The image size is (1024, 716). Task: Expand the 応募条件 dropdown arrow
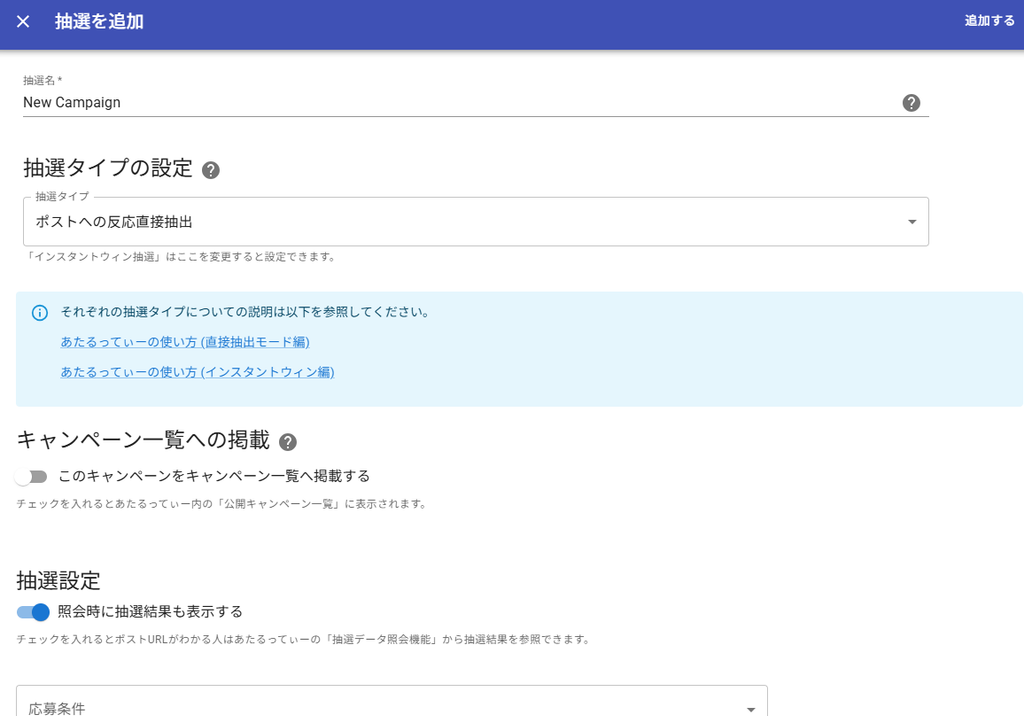[x=751, y=709]
